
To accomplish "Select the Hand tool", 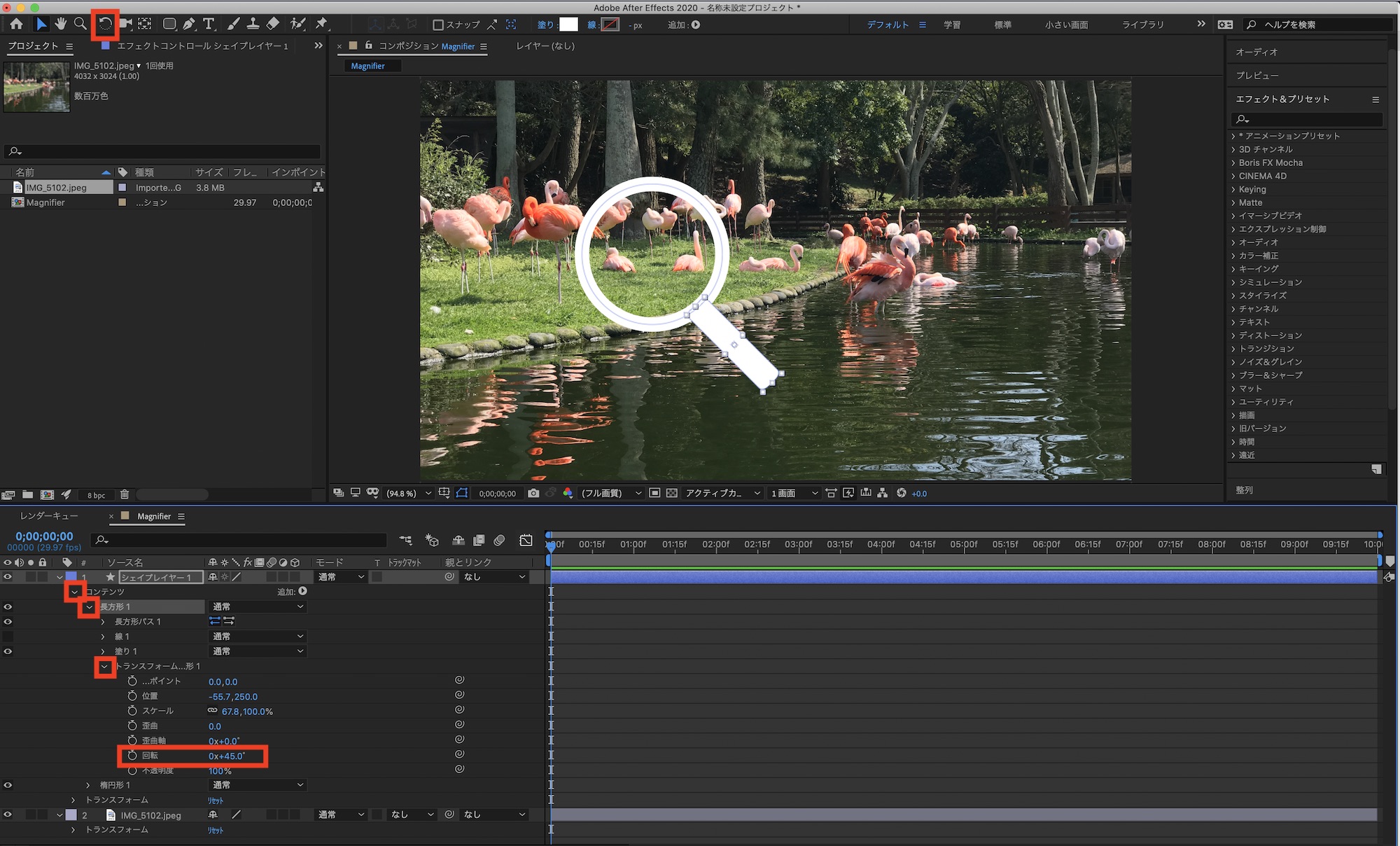I will [x=61, y=24].
